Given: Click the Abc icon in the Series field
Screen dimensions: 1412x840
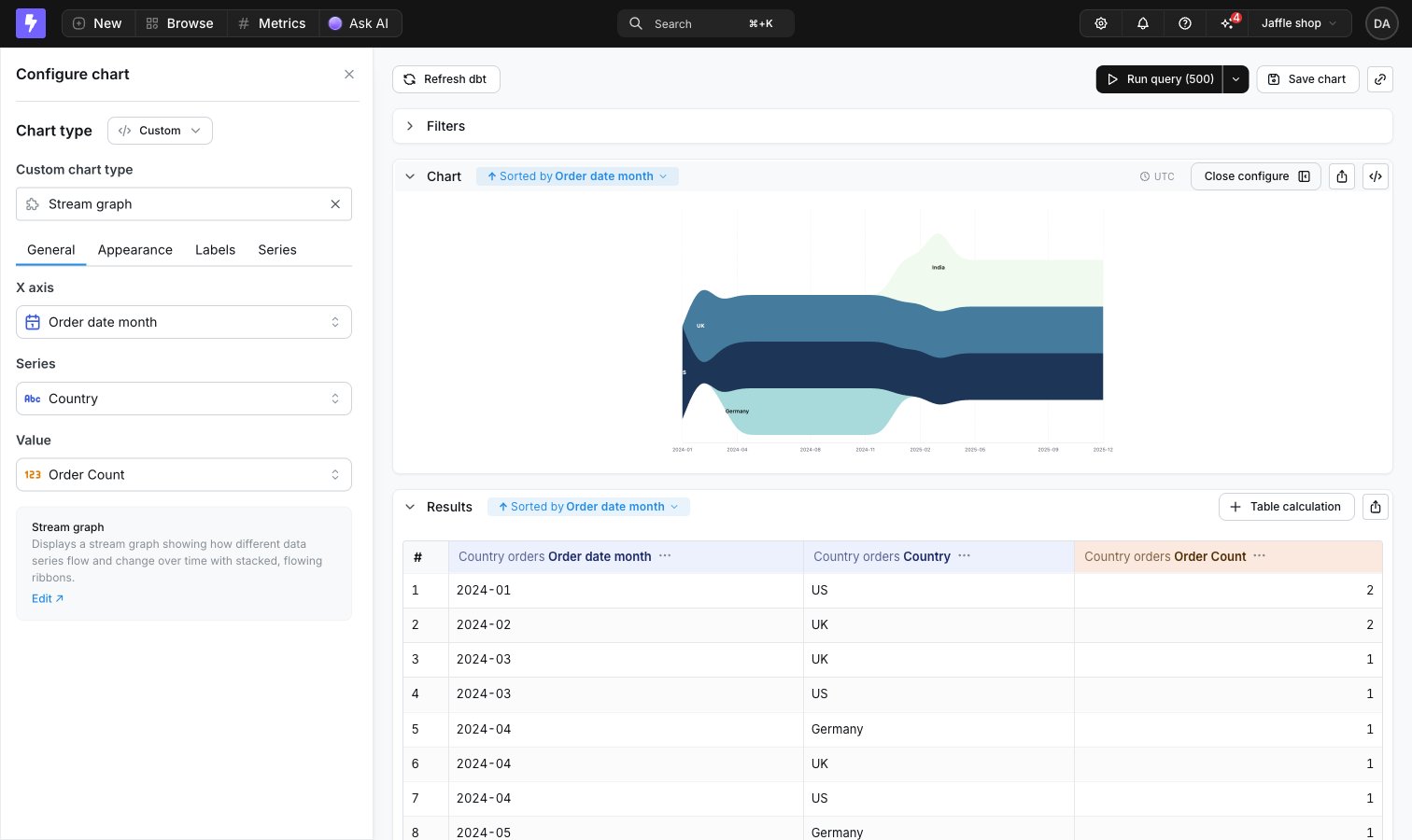Looking at the screenshot, I should pyautogui.click(x=33, y=399).
